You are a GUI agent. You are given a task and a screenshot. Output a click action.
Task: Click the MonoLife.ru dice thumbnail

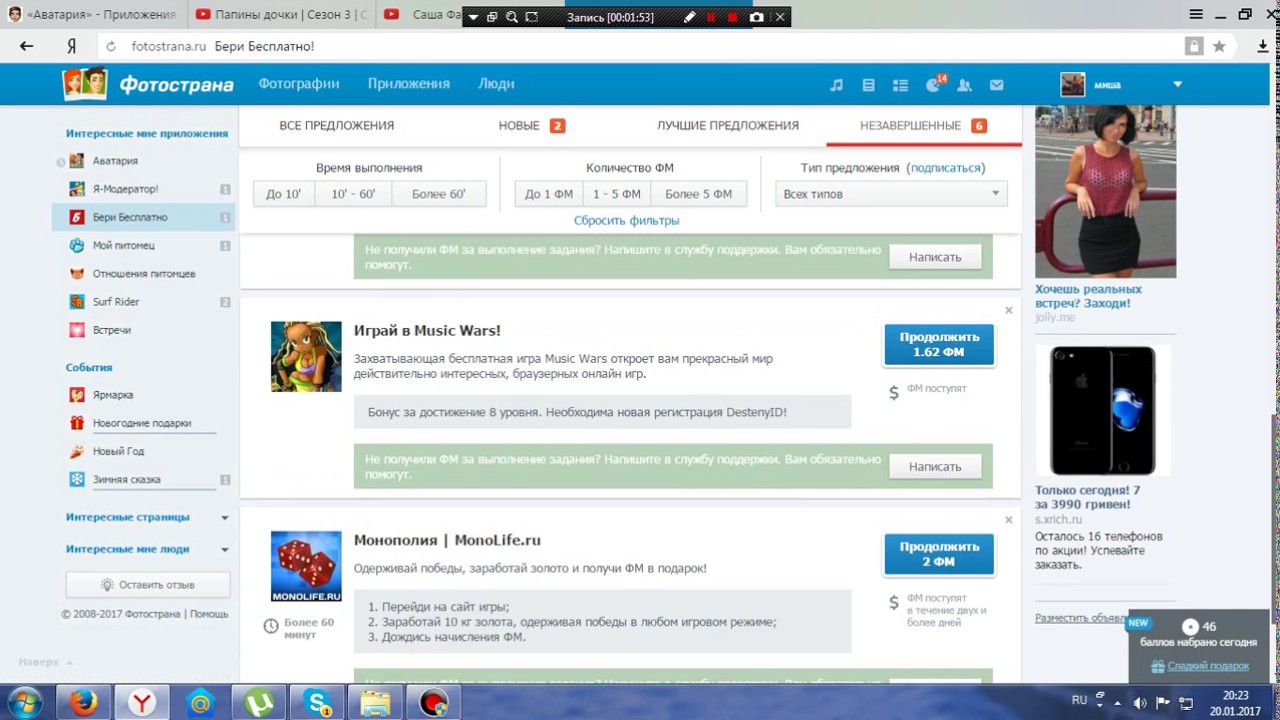click(x=306, y=566)
